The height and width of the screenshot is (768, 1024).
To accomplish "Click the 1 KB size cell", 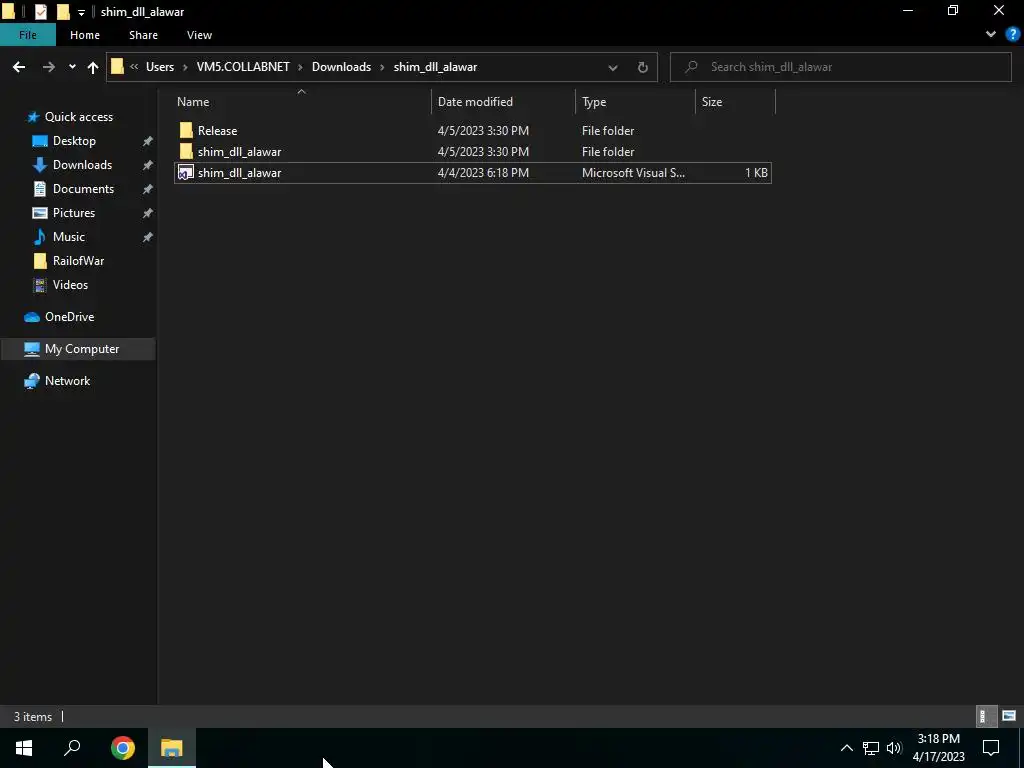I will 756,172.
